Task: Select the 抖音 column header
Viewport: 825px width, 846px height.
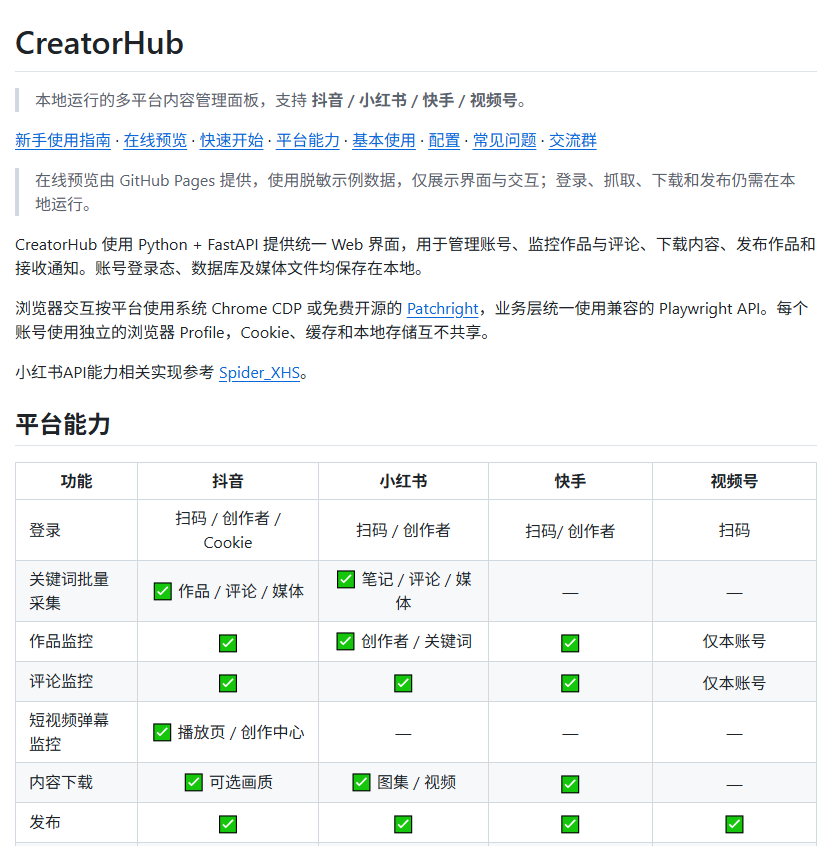Action: pyautogui.click(x=228, y=481)
